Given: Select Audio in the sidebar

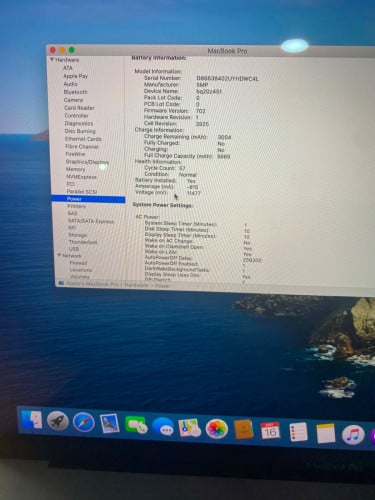Looking at the screenshot, I should [x=71, y=84].
